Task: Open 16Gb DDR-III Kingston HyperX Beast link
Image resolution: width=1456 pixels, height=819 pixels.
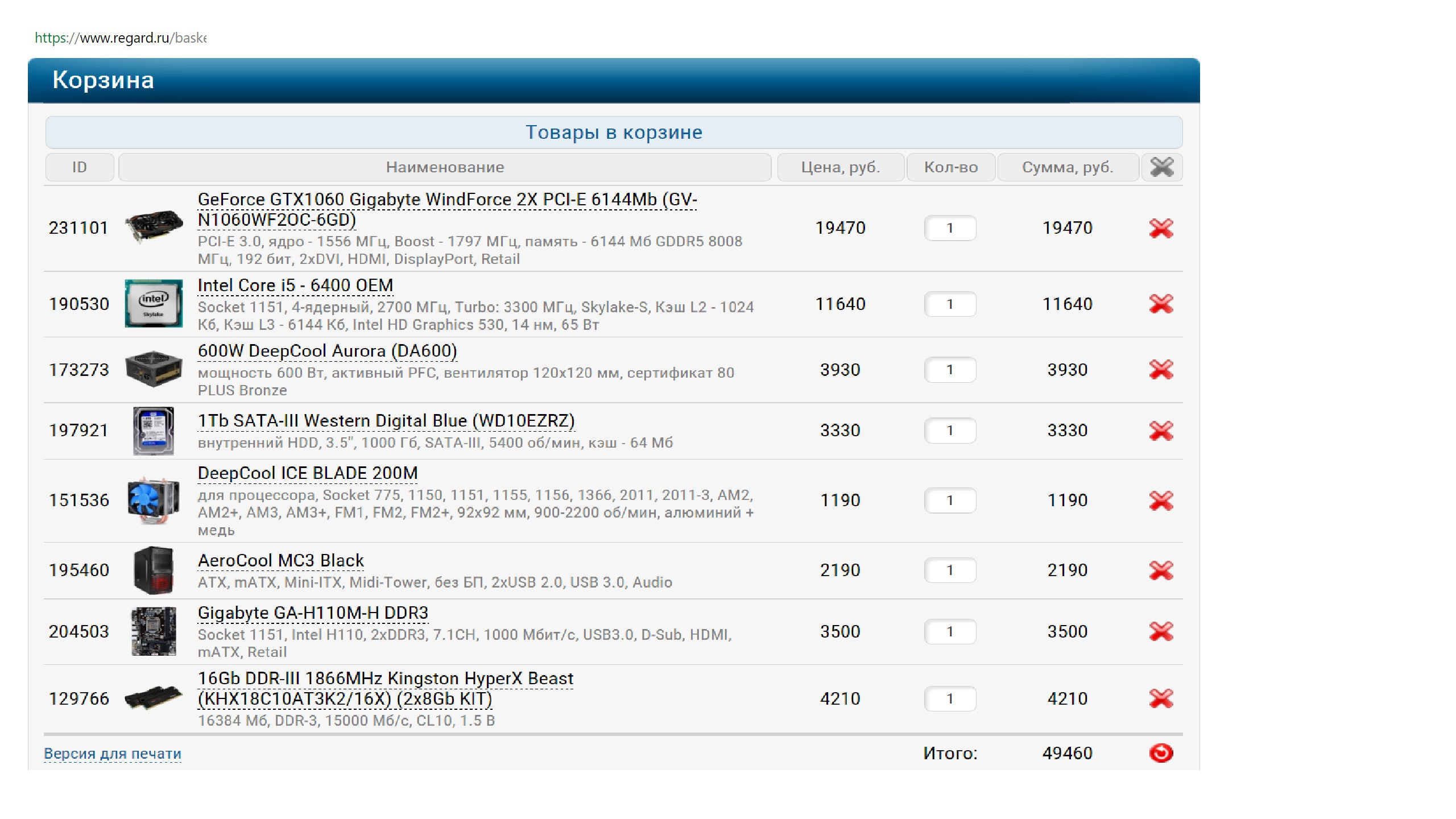Action: pyautogui.click(x=385, y=688)
